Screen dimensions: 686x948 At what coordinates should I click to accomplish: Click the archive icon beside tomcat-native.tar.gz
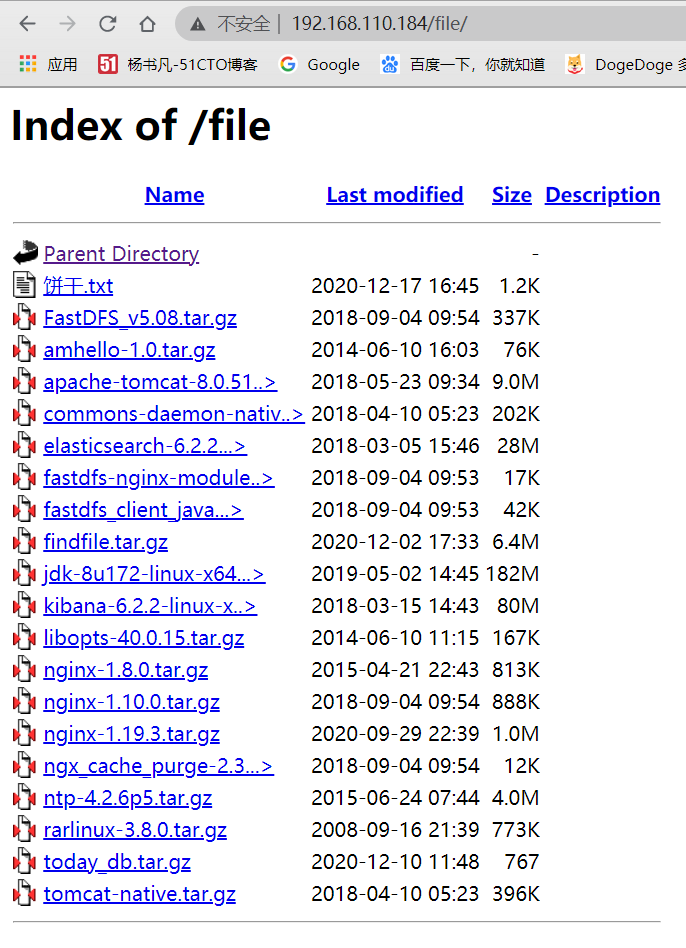(25, 894)
